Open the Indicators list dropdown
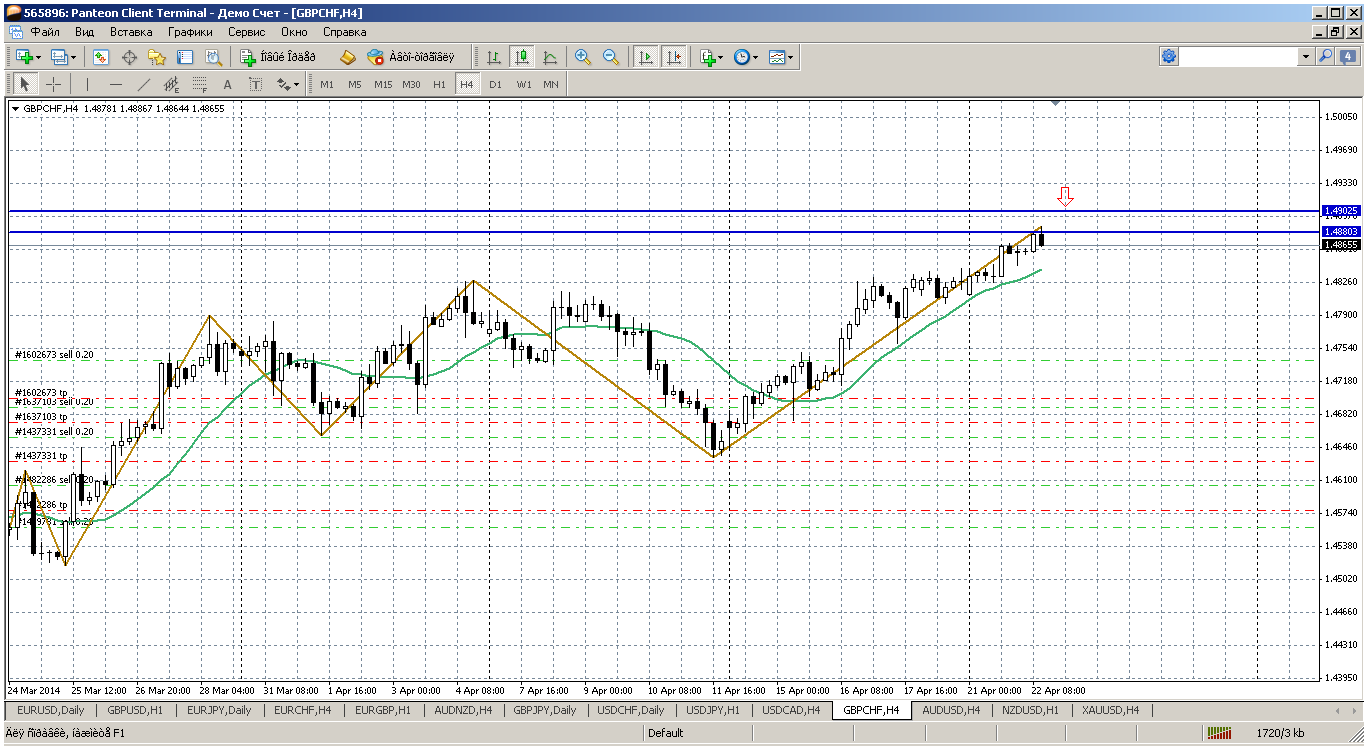The image size is (1368, 746). coord(711,57)
